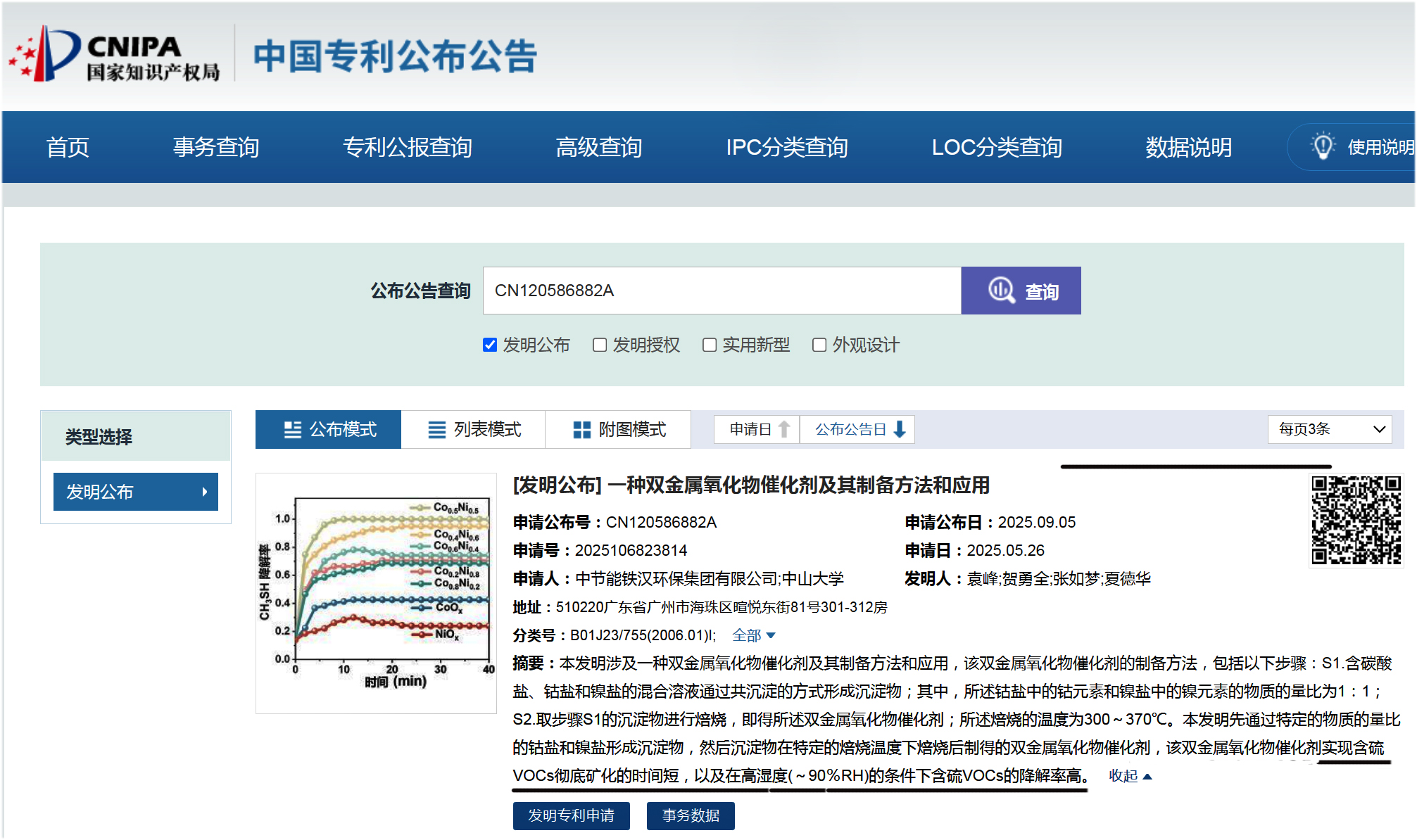Open the 每页3条 page size dropdown
Image resolution: width=1417 pixels, height=840 pixels.
pos(1329,429)
